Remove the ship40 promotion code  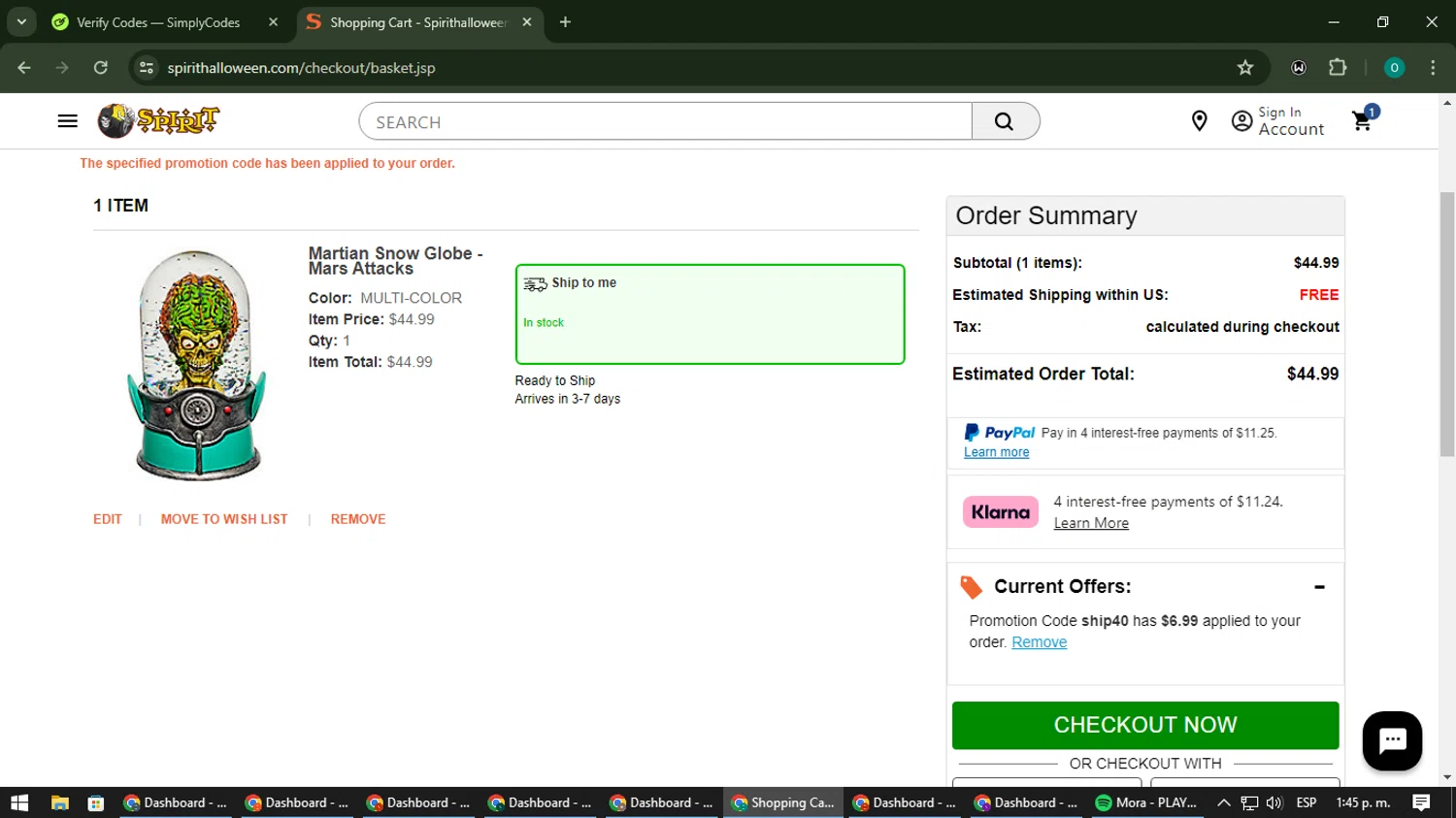1039,642
